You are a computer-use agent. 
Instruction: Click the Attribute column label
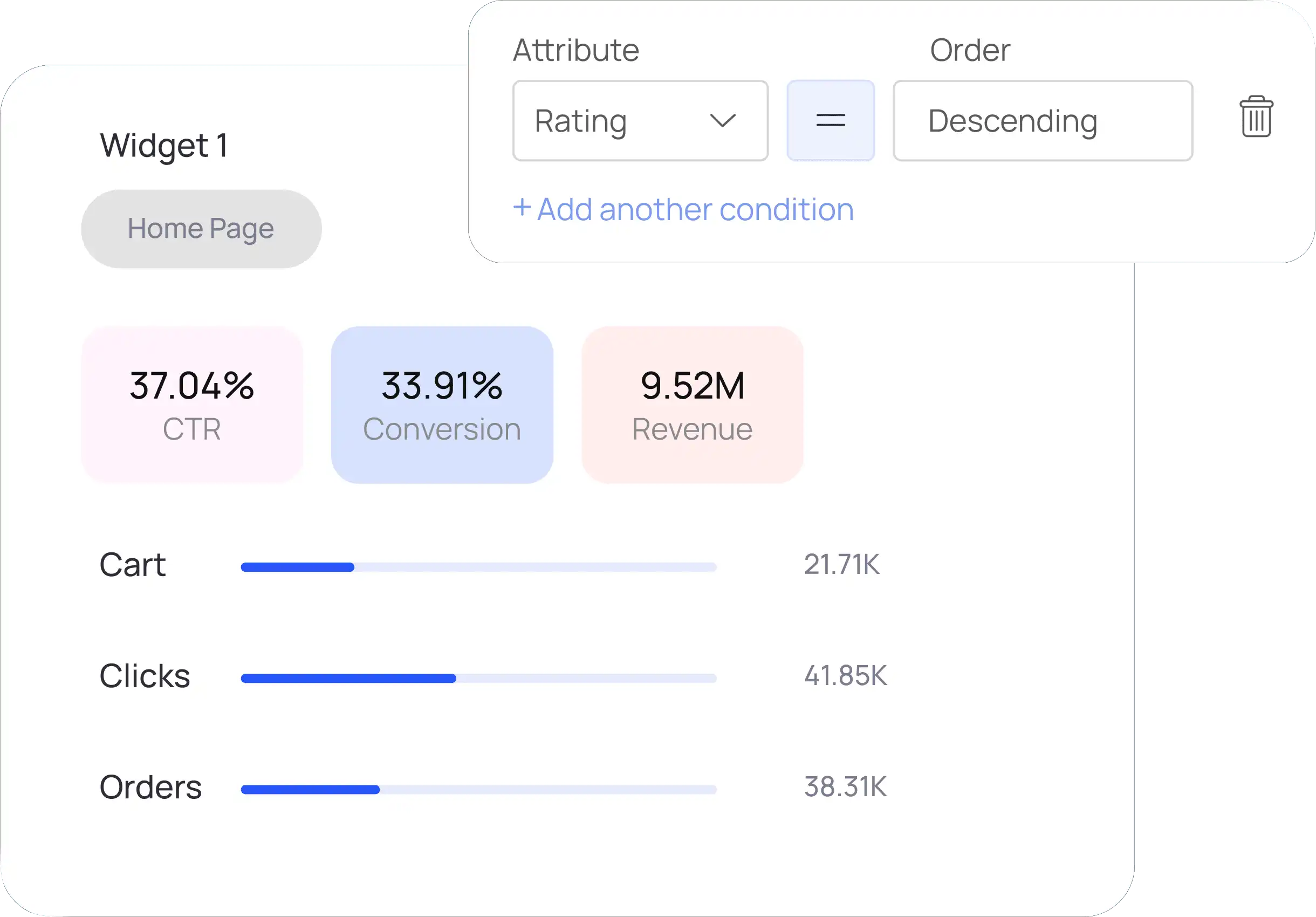pyautogui.click(x=575, y=51)
